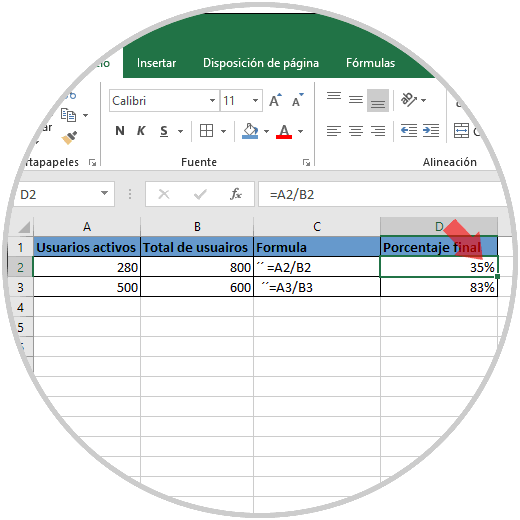Open the insert function fx dialog
Screen dimensions: 520x520
pos(236,194)
